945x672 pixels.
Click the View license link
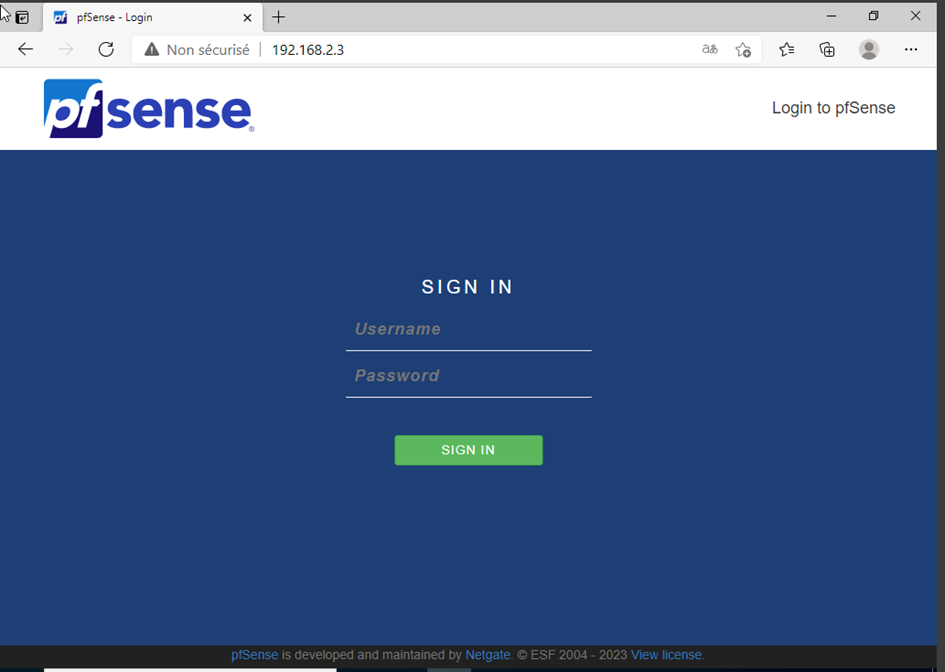coord(665,655)
